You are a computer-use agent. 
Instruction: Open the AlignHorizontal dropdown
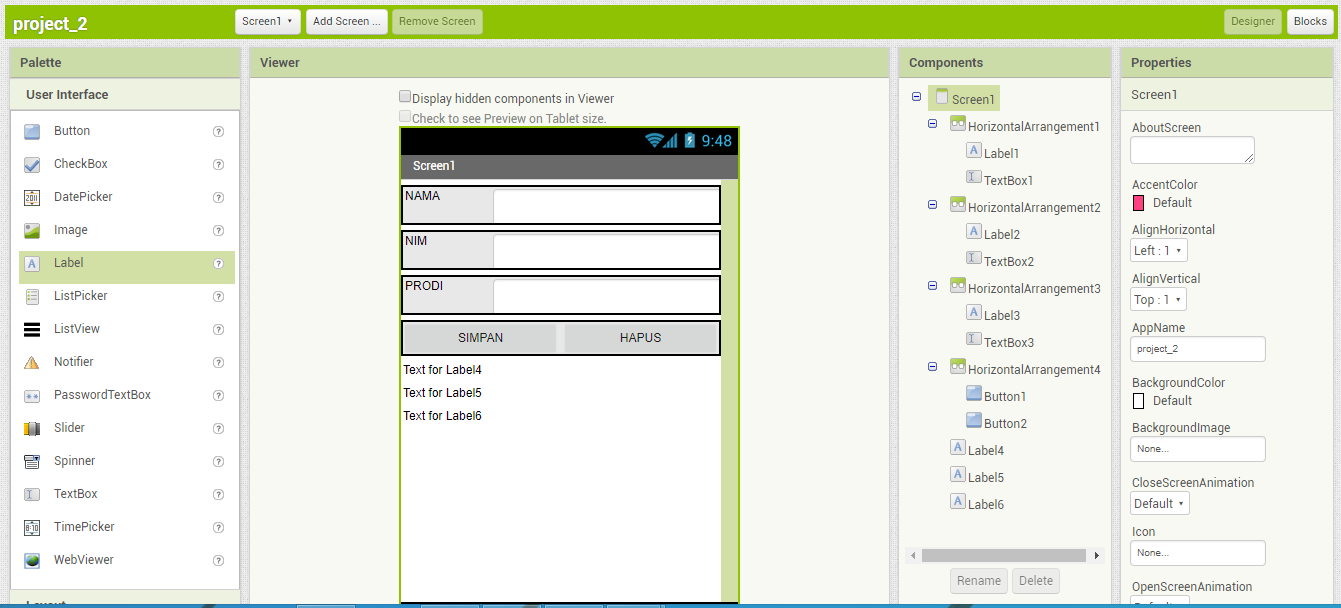click(1158, 250)
